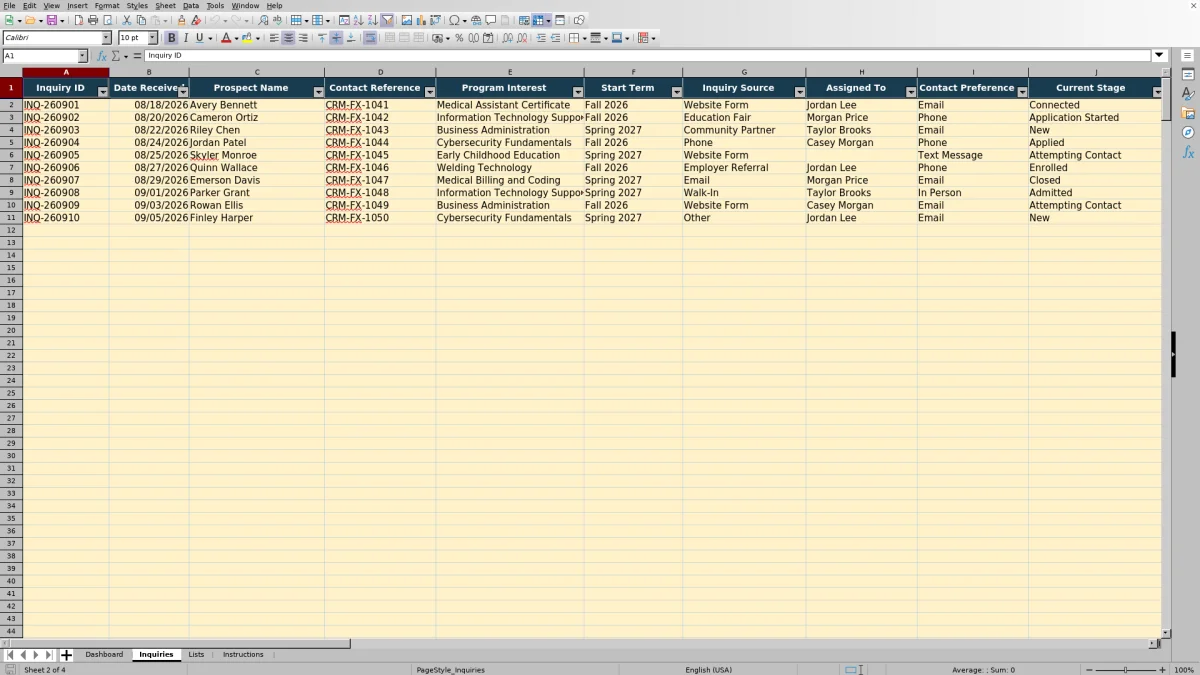Open the font size dropdown

(153, 38)
